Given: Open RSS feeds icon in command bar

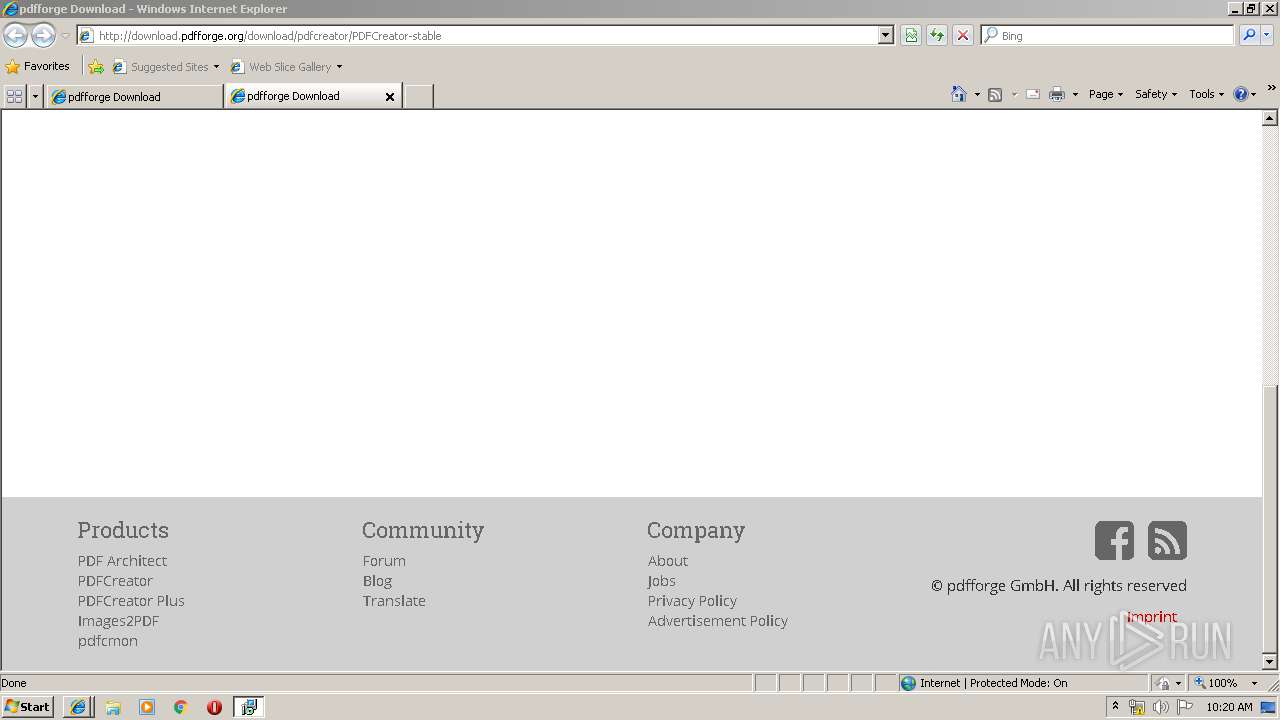Looking at the screenshot, I should coord(995,94).
